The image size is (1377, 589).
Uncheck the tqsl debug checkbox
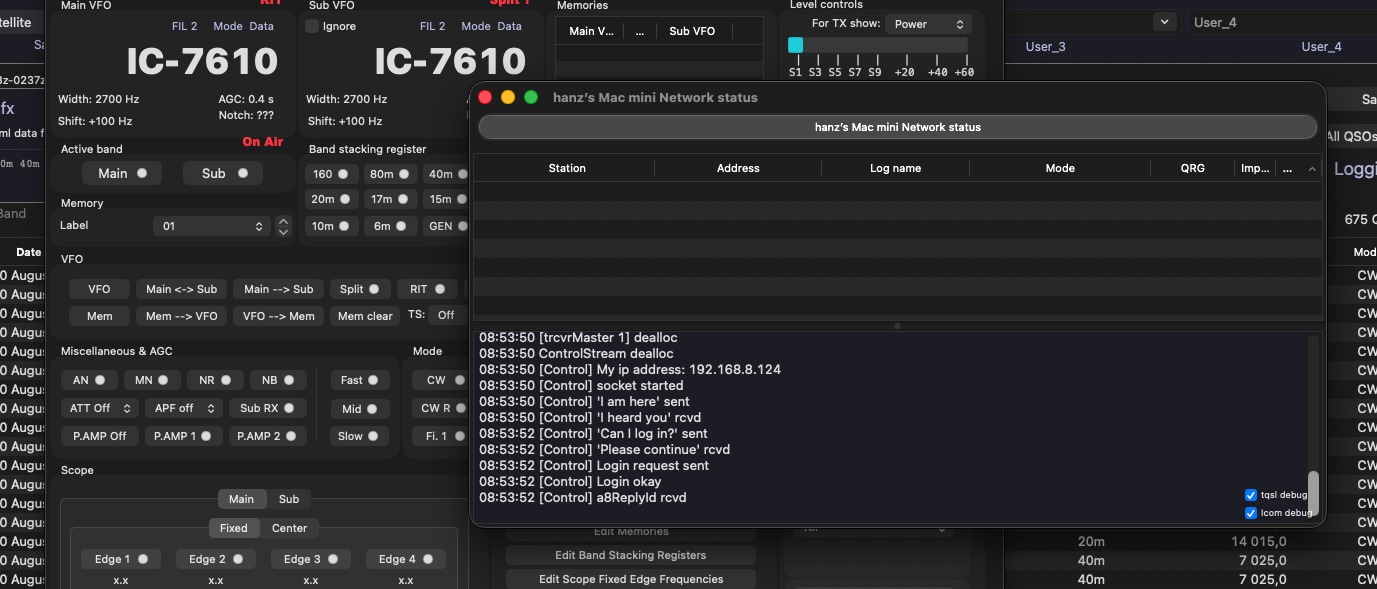1250,495
